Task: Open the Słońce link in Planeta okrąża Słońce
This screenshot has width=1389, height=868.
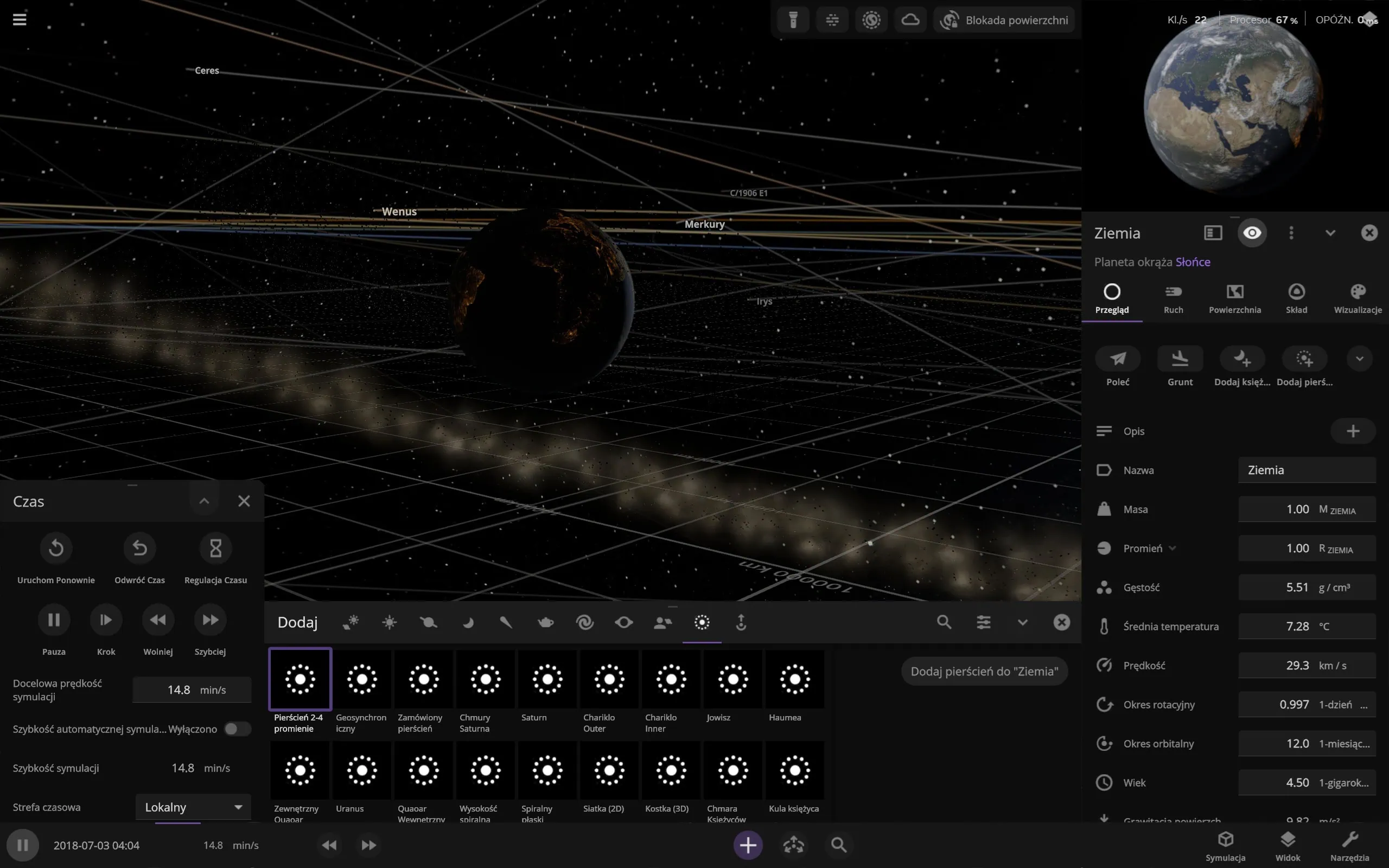Action: point(1193,262)
